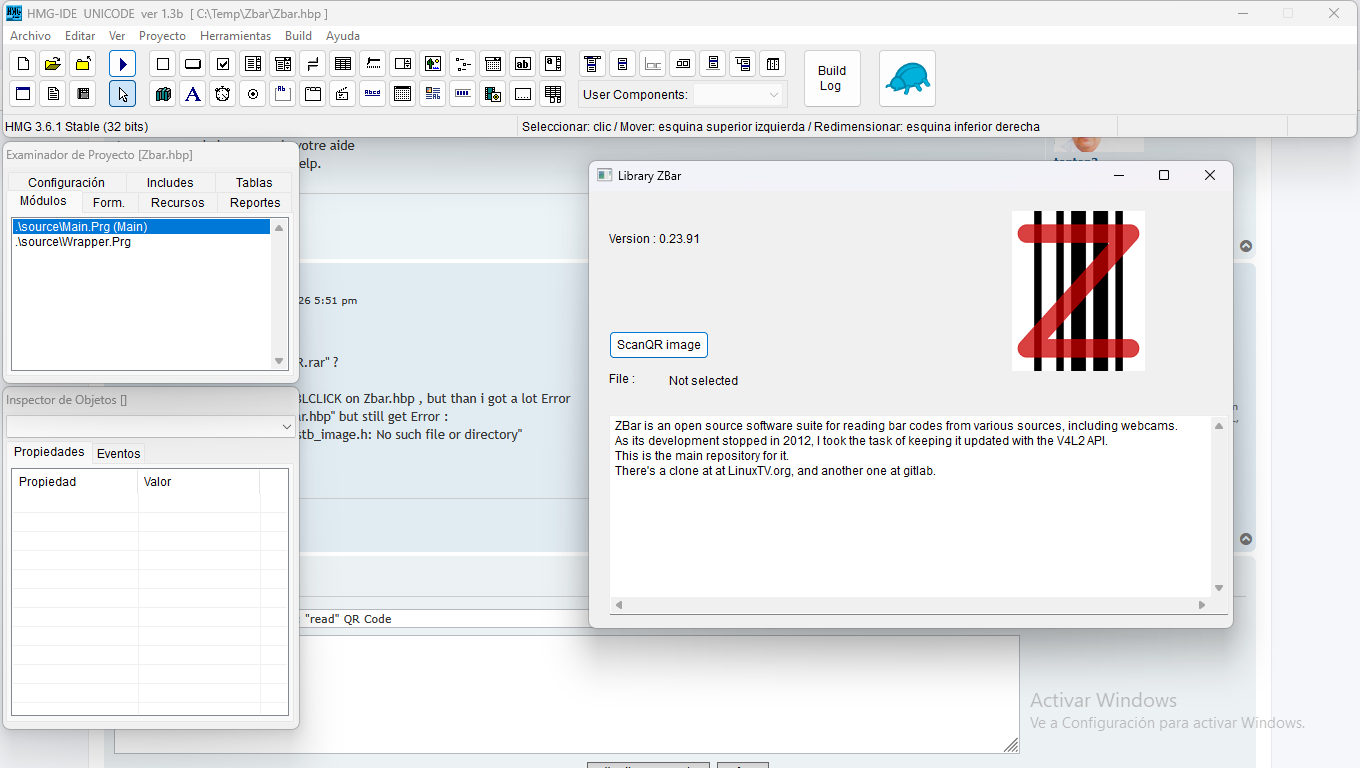Choose the Grid control tool icon
The image size is (1360, 768).
pyautogui.click(x=343, y=64)
